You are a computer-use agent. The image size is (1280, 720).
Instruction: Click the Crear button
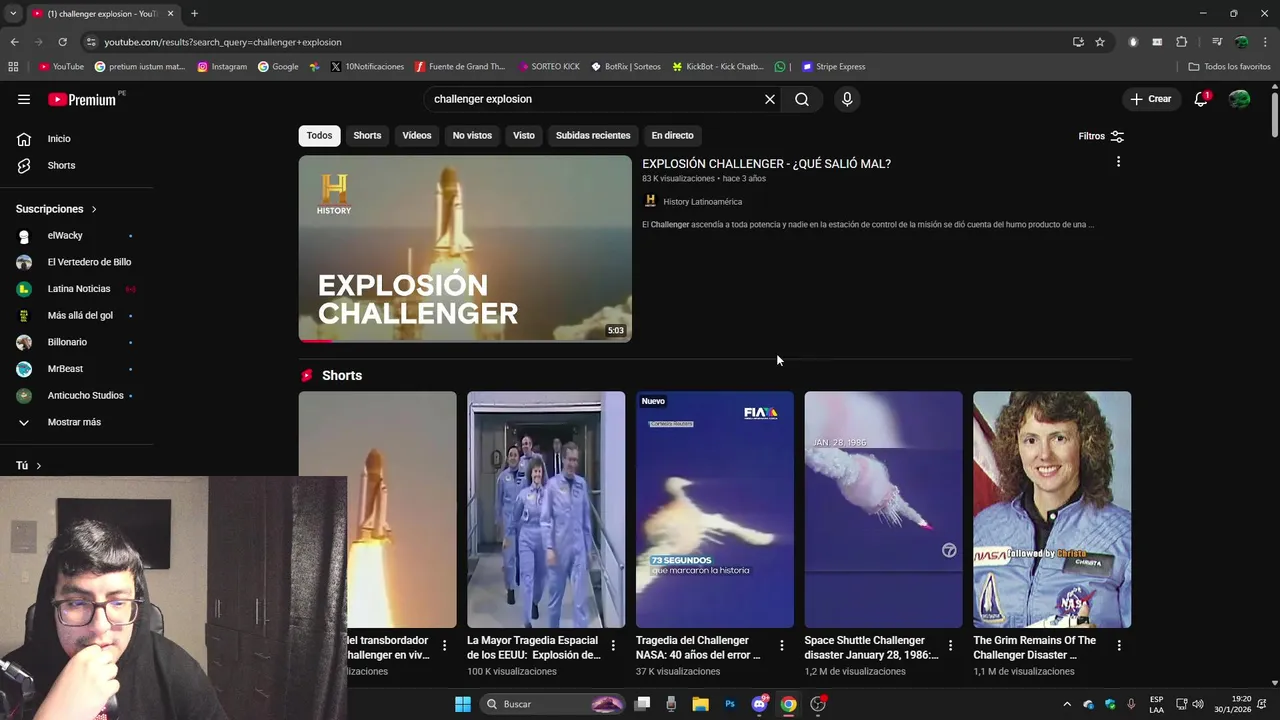click(x=1151, y=99)
